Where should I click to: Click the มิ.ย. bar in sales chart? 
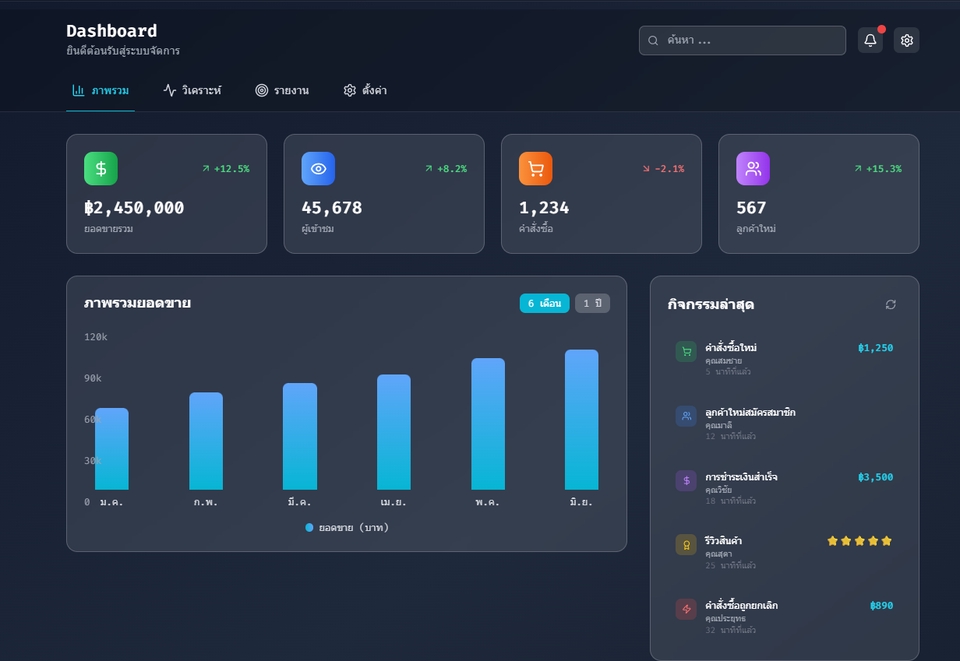[581, 419]
